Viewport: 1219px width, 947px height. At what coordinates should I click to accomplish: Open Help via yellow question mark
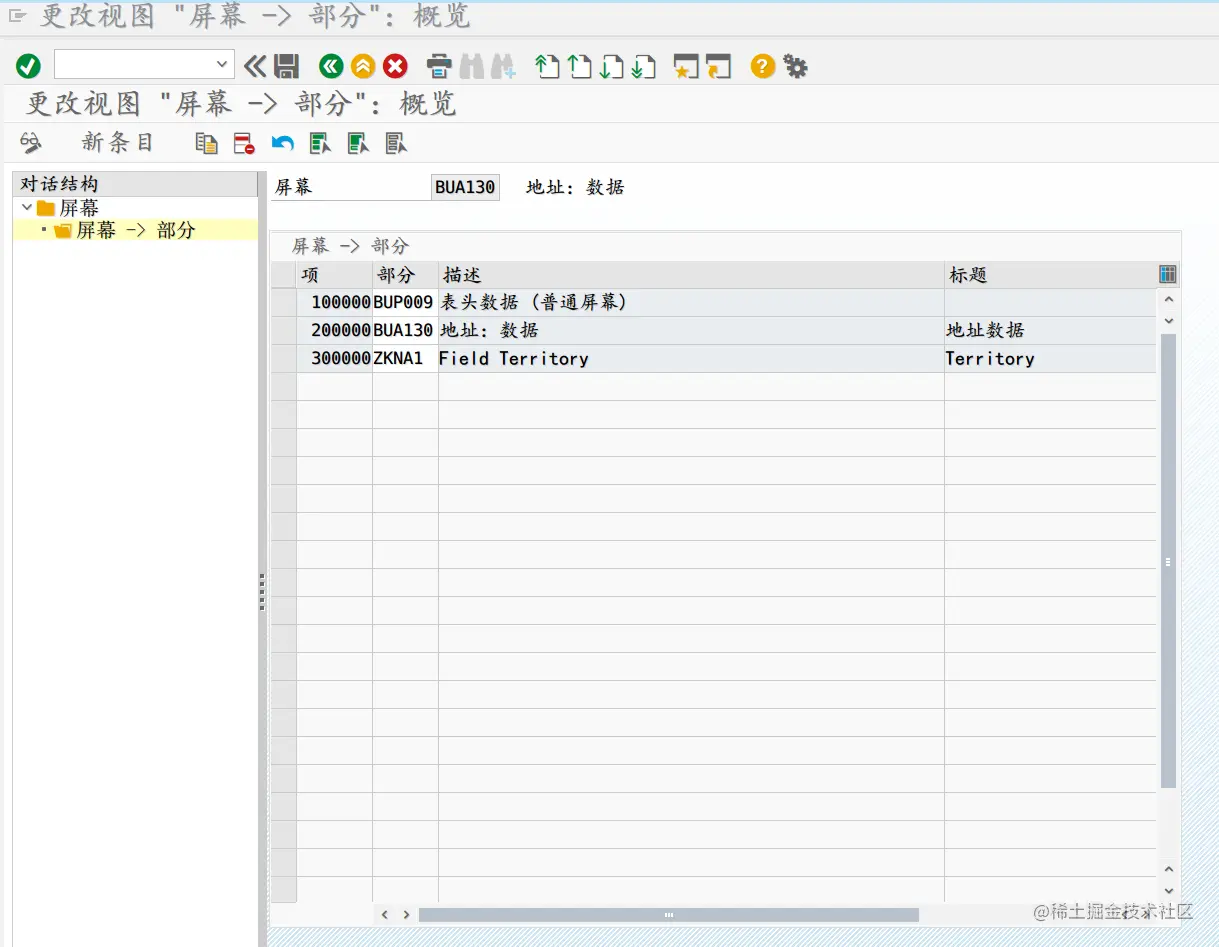click(763, 67)
